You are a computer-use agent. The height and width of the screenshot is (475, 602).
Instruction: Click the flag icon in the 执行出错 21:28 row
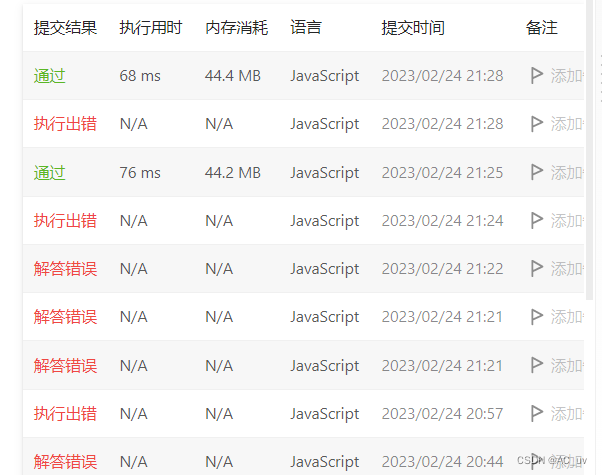pos(536,124)
